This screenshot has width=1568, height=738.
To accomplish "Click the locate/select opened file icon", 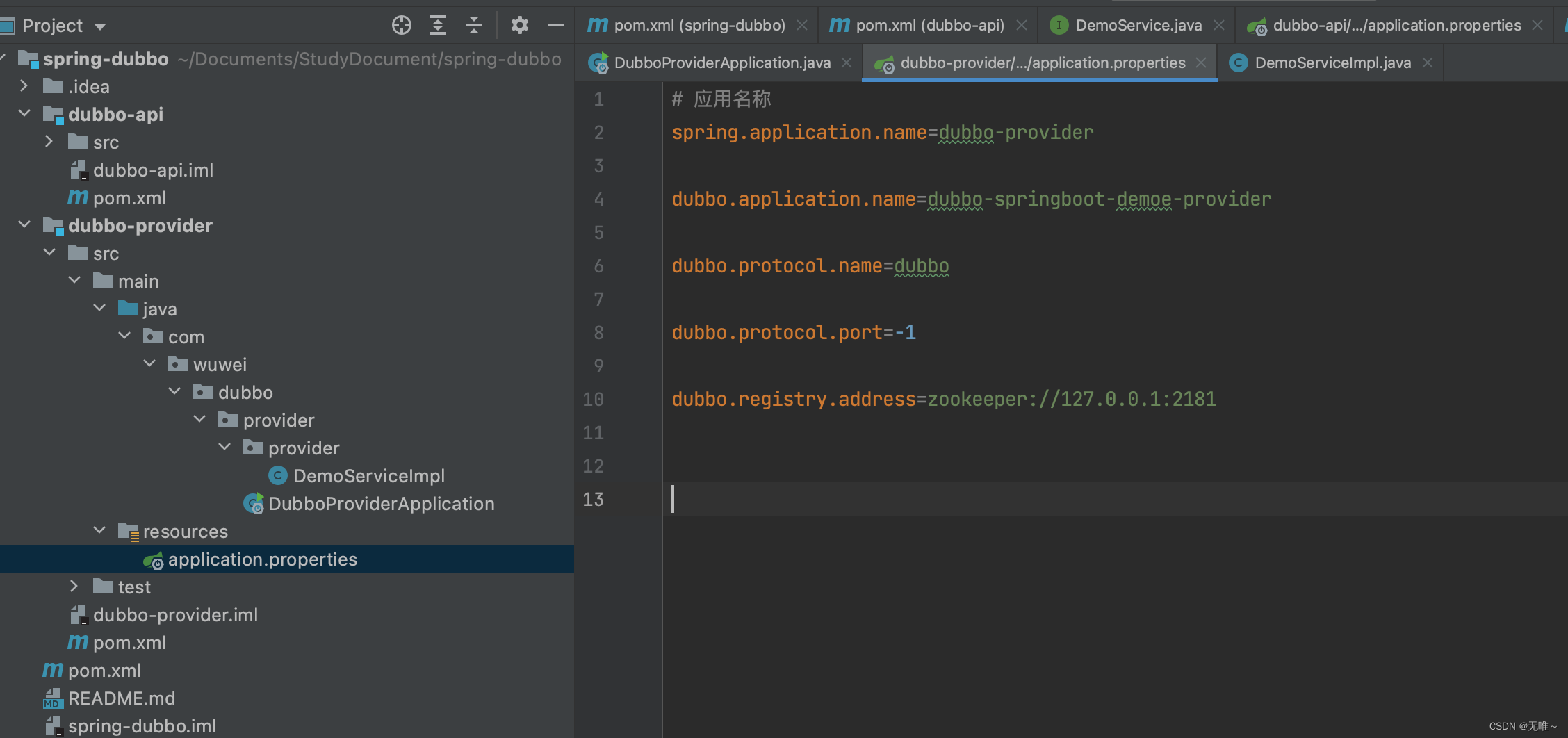I will pyautogui.click(x=402, y=26).
